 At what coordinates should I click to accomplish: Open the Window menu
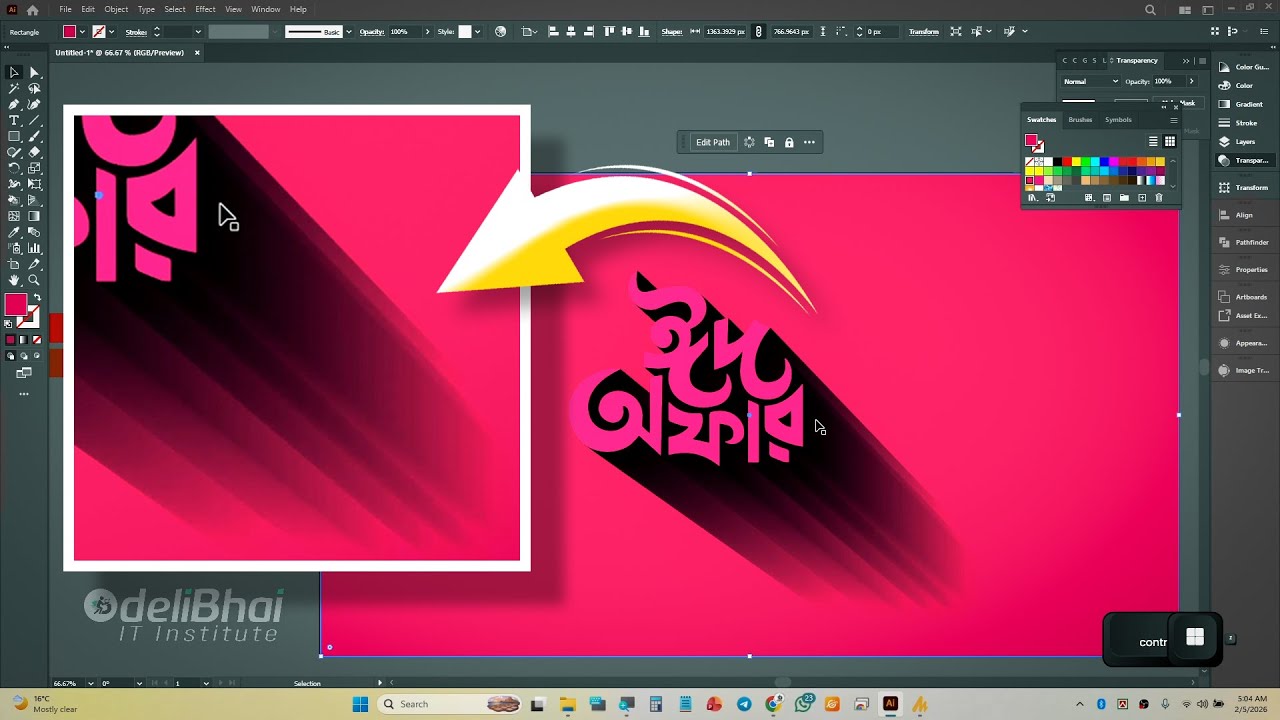[x=265, y=9]
